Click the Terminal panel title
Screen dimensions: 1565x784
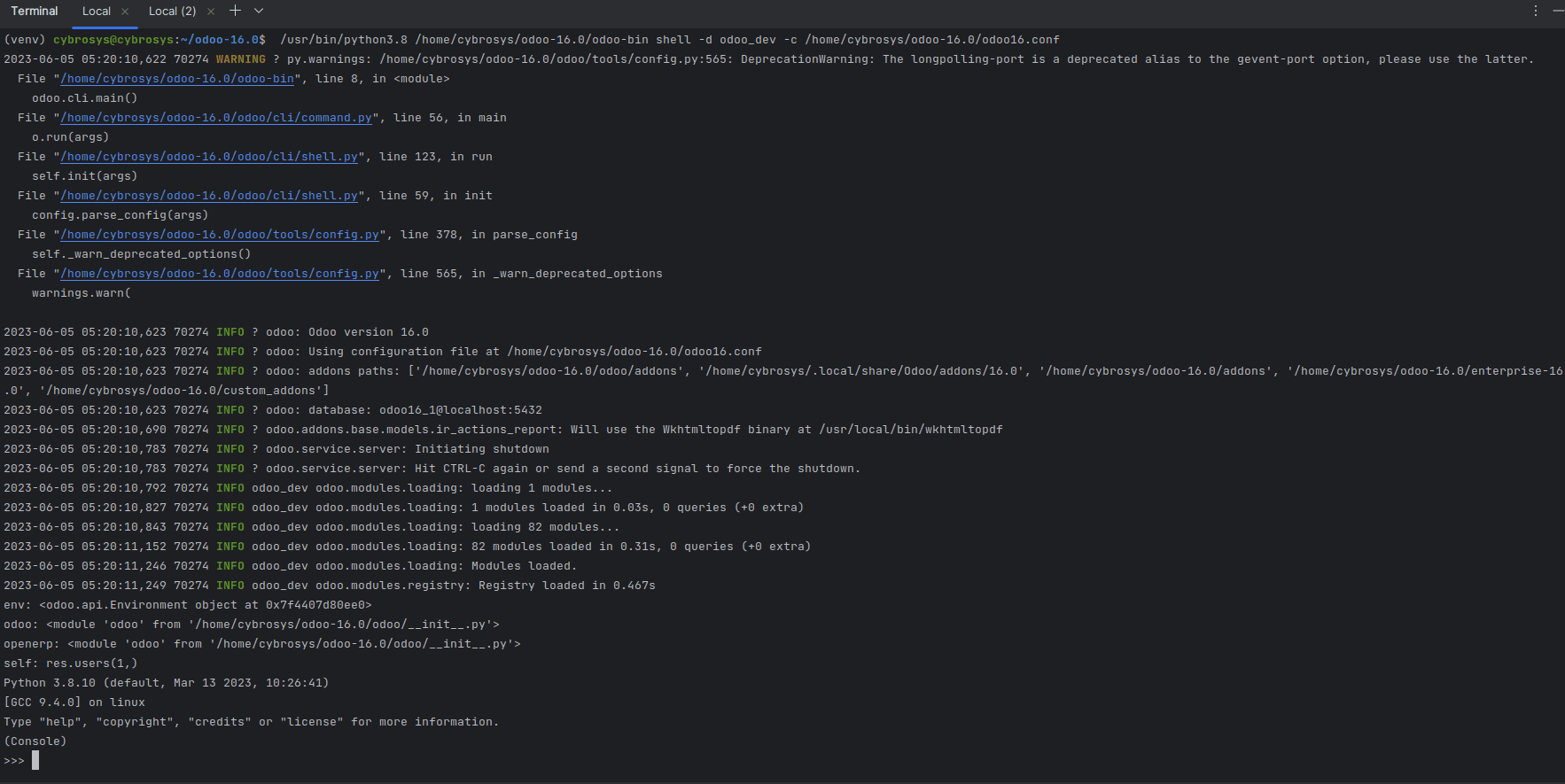coord(35,12)
